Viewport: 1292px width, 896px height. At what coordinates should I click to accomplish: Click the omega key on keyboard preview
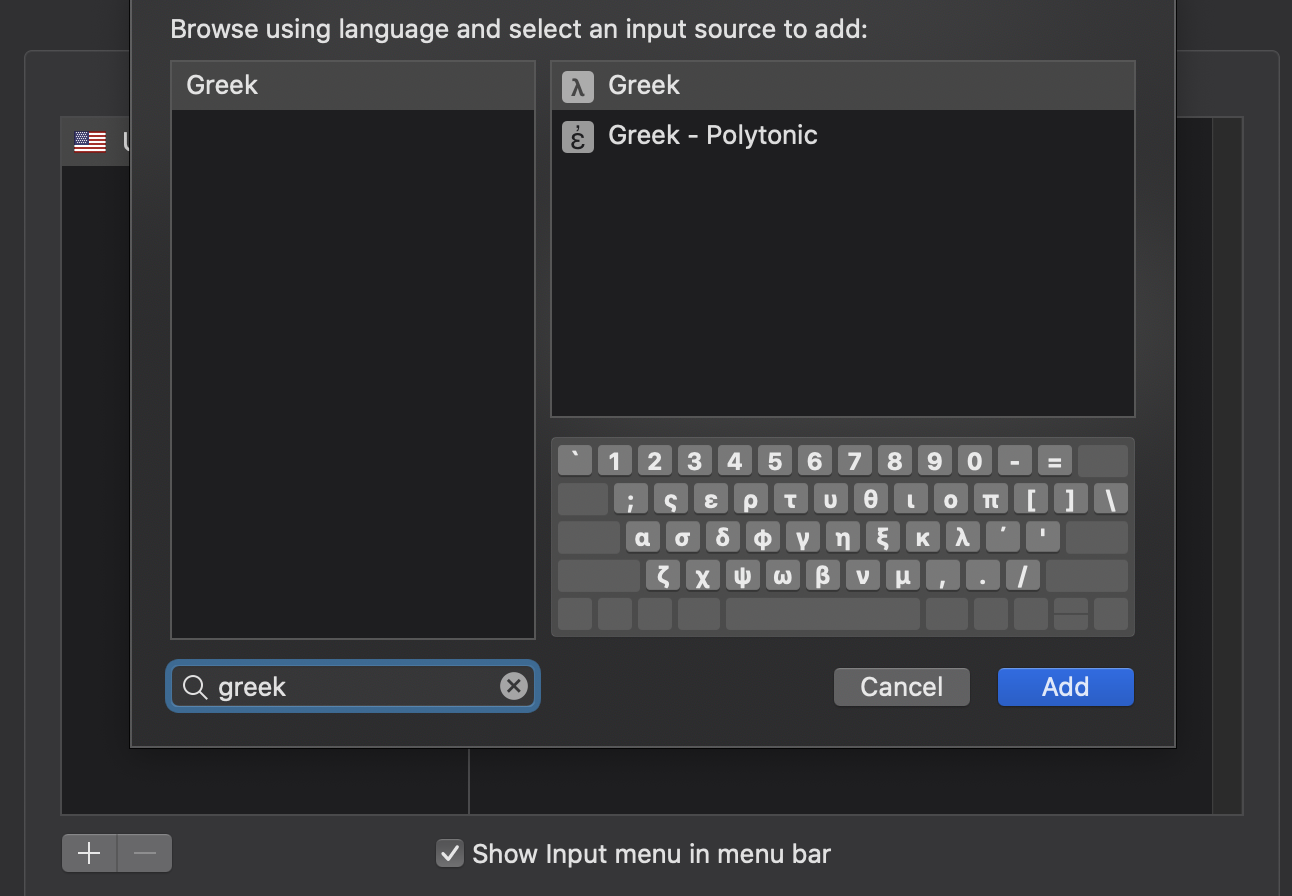coord(783,575)
